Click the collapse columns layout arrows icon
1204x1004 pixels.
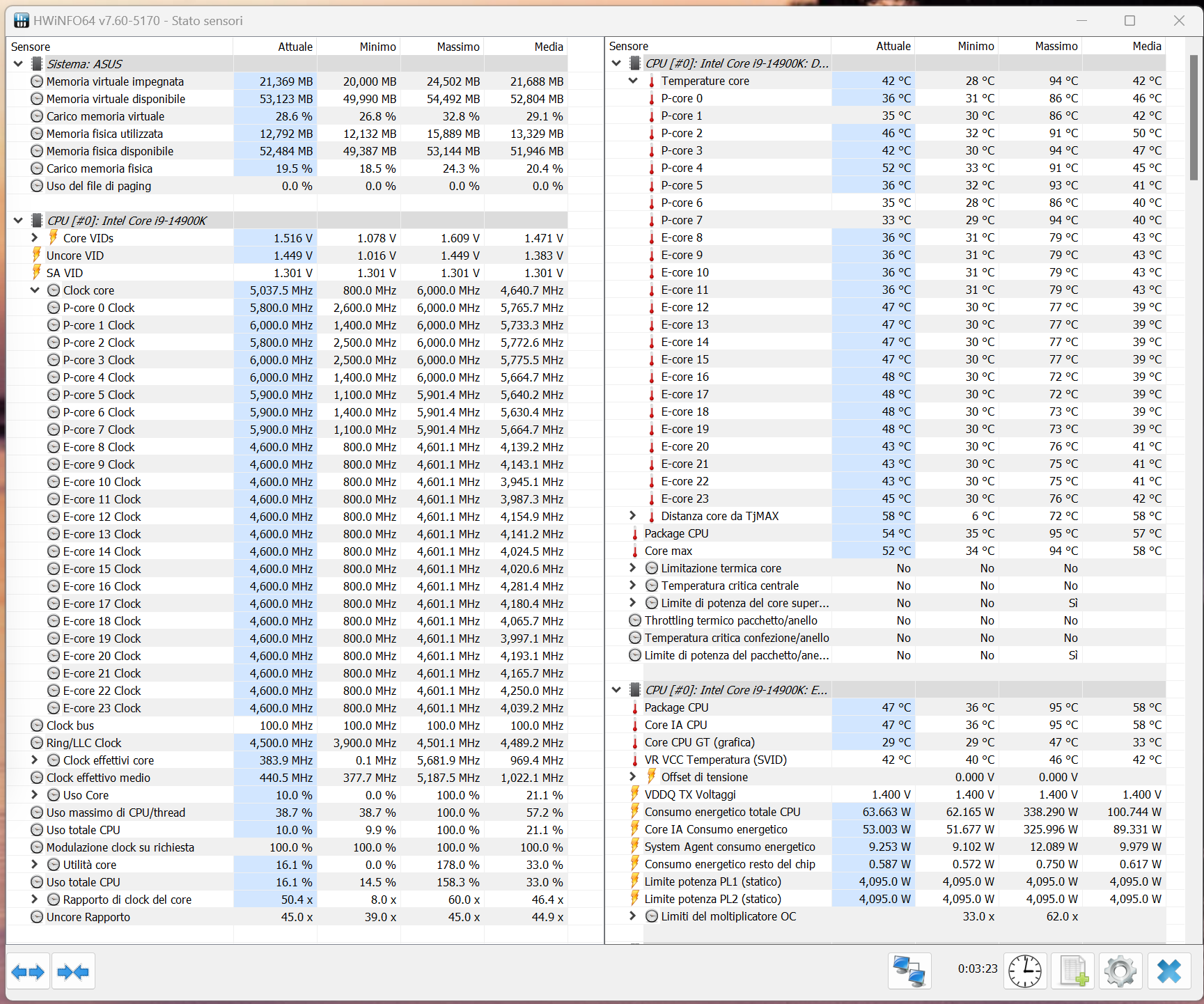(73, 971)
